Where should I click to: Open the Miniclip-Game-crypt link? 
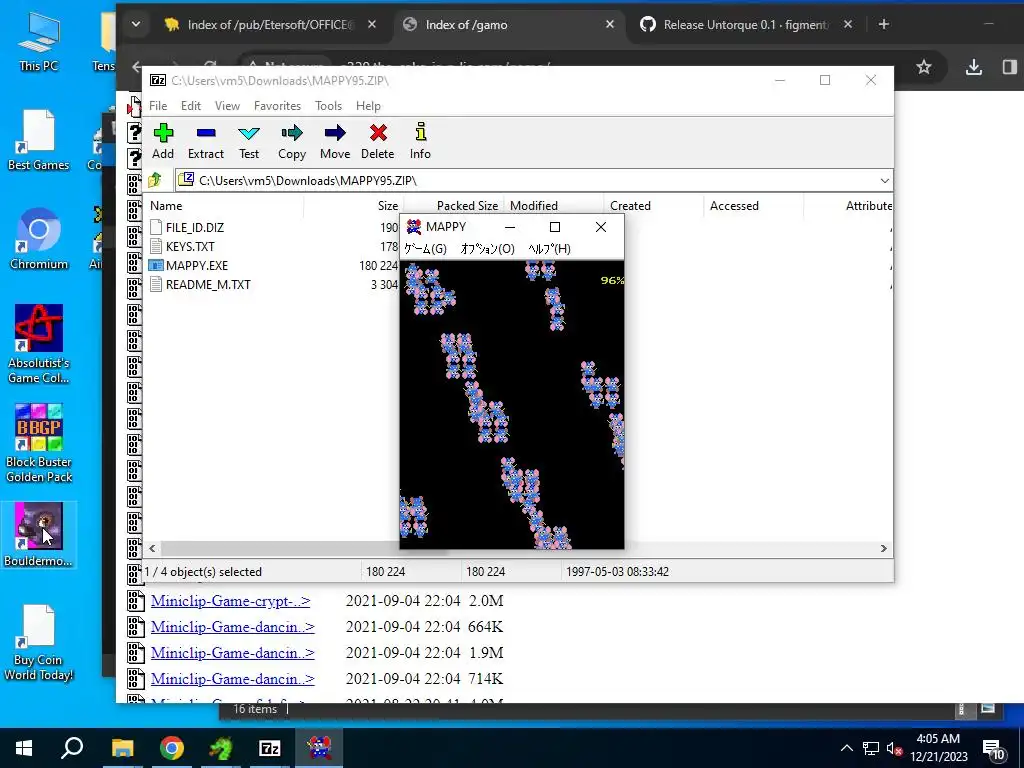click(231, 601)
